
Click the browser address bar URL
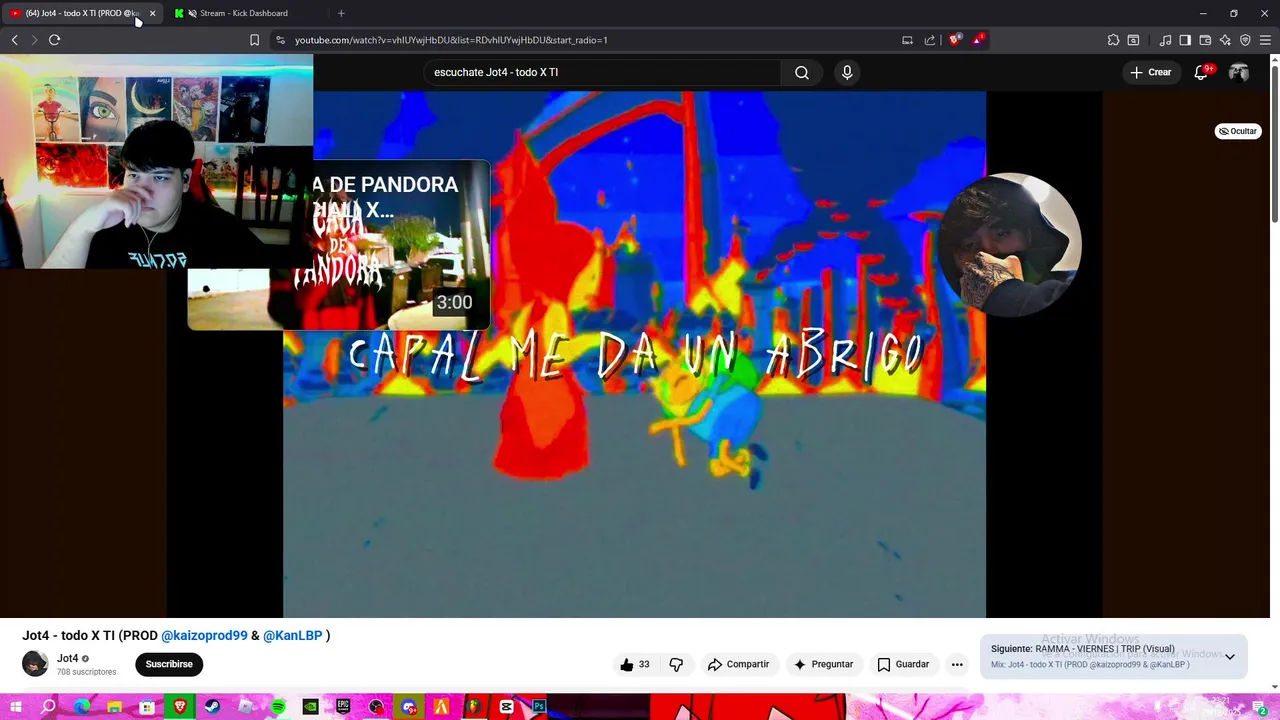point(451,40)
